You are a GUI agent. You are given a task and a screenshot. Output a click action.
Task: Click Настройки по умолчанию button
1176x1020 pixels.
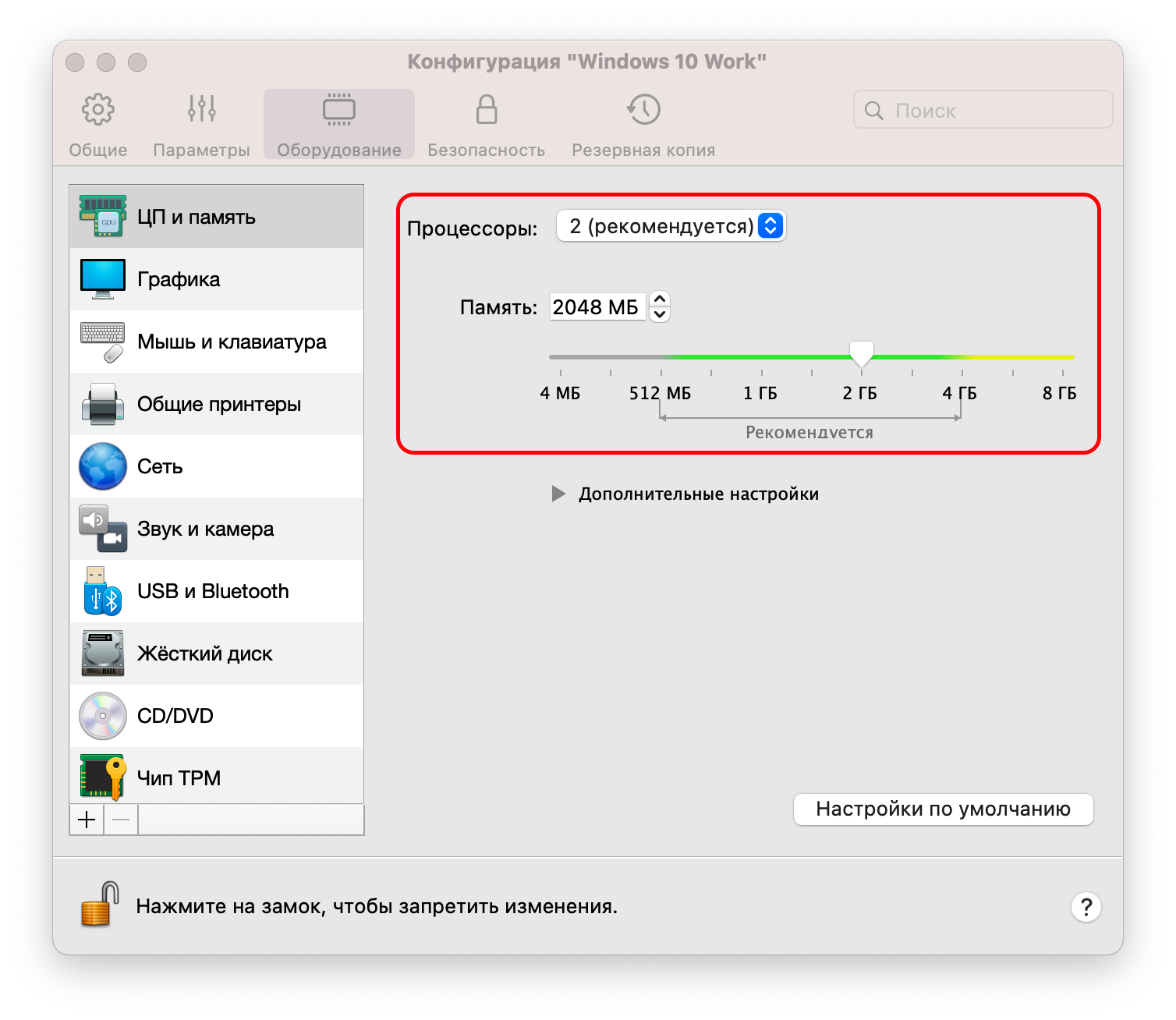click(x=943, y=809)
